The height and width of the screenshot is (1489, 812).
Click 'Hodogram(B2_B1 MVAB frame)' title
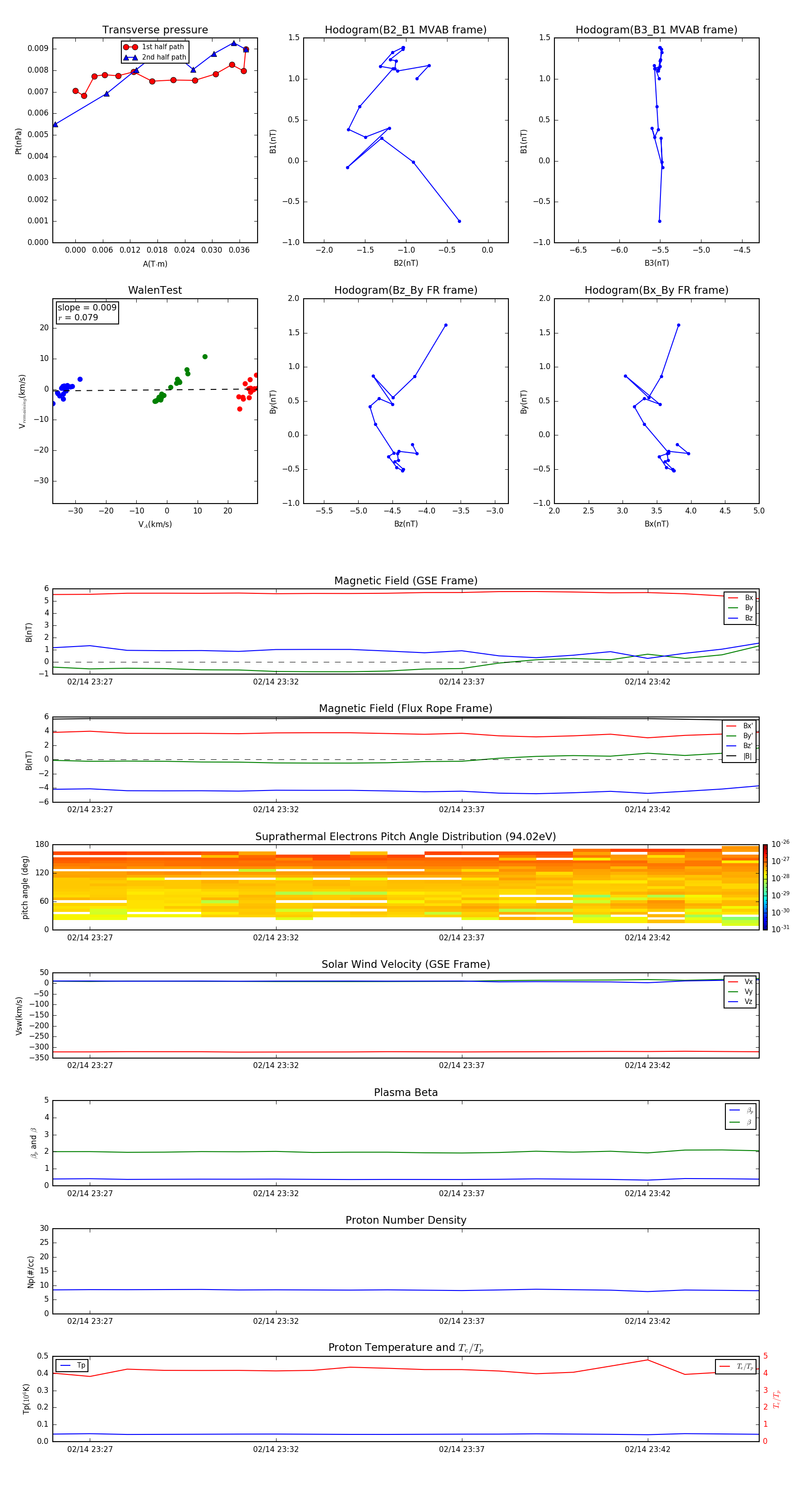(406, 30)
